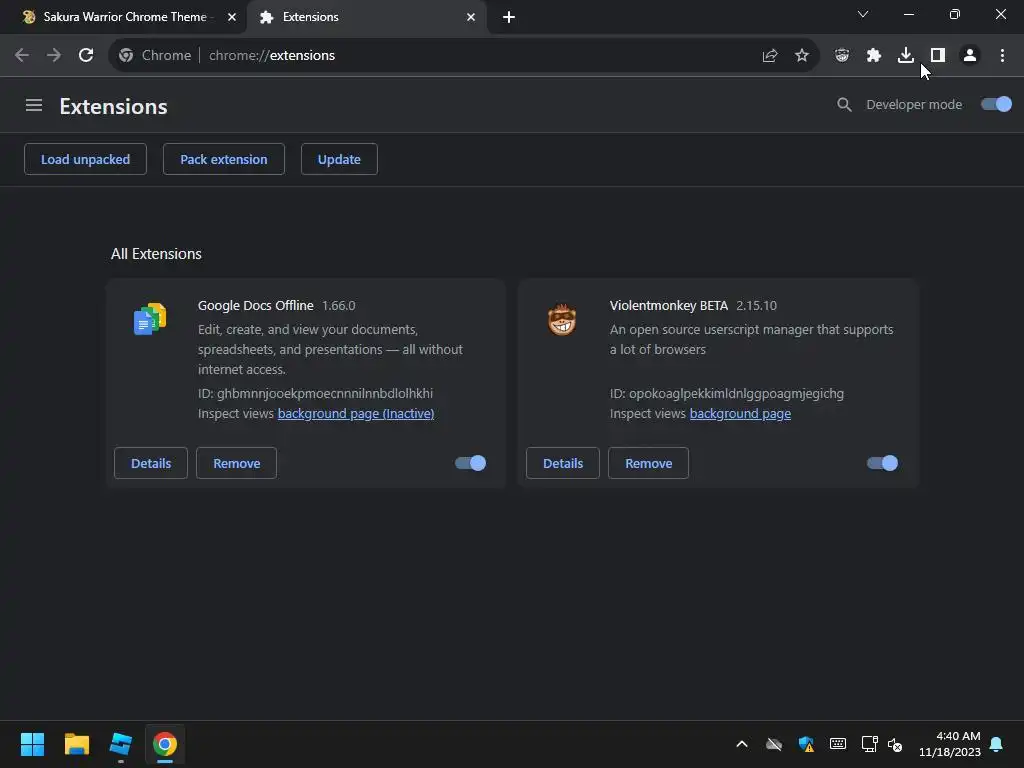This screenshot has width=1024, height=768.
Task: Click the Violentmonkey ID text
Action: [727, 393]
